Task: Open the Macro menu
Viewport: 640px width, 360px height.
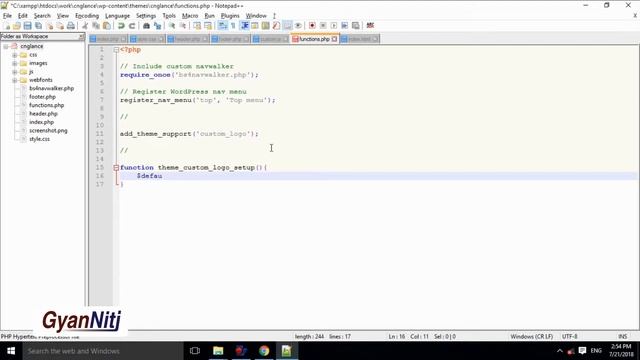Action: click(x=190, y=16)
